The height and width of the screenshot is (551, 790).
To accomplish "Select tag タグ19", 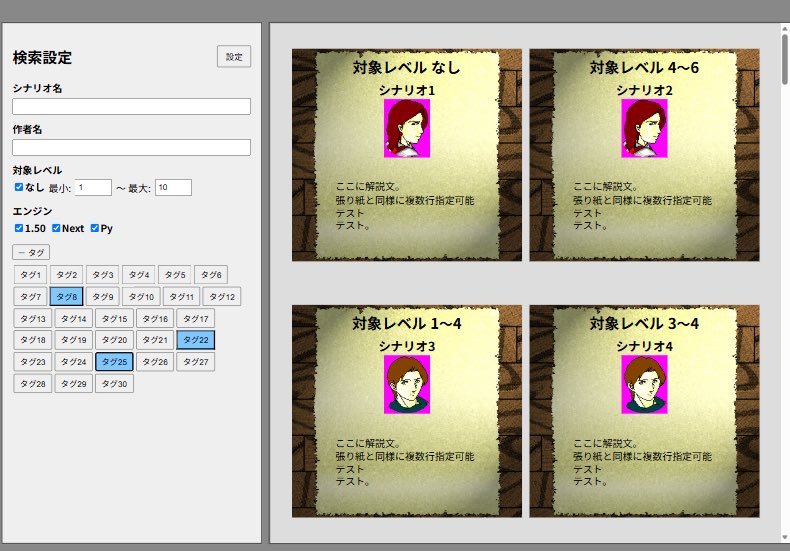I will point(74,340).
